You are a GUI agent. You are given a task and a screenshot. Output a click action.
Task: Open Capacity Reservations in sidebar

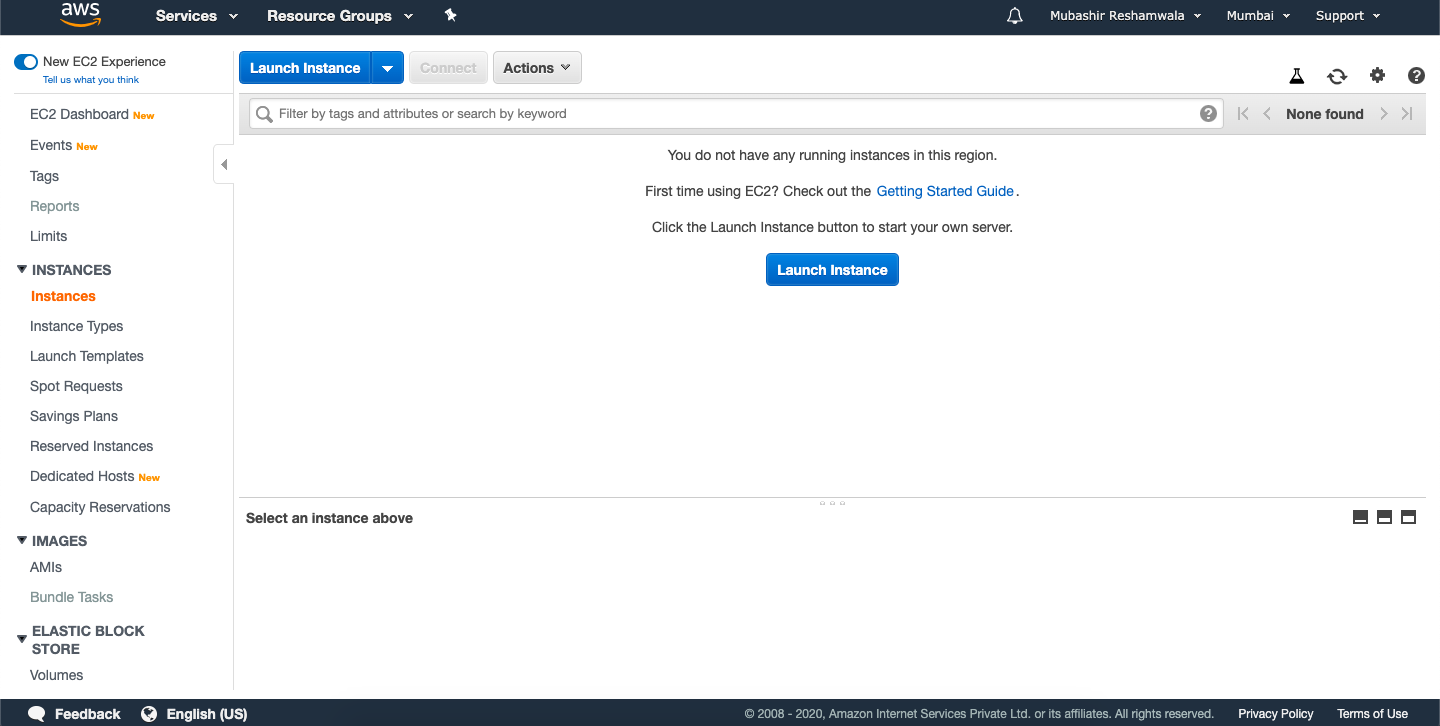(100, 507)
